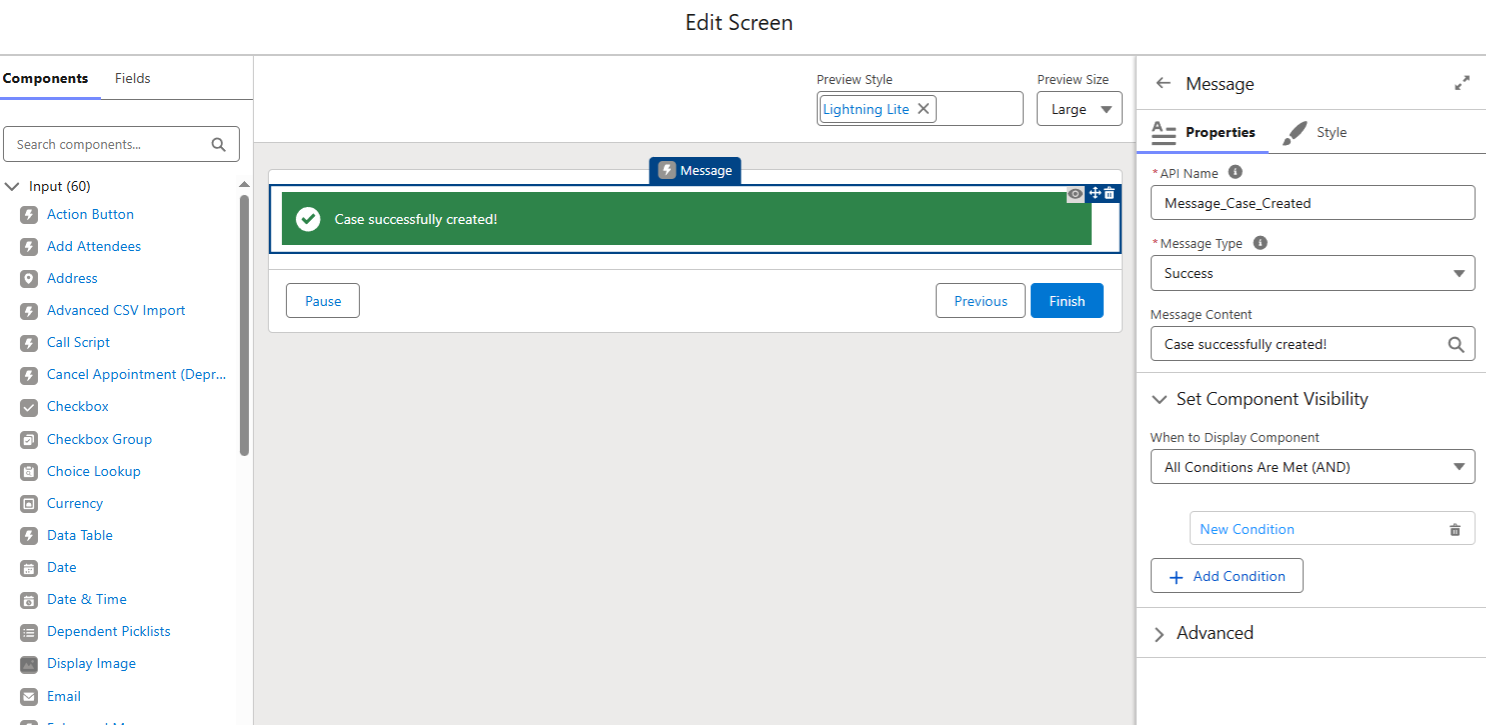Click the Add Condition button

pos(1227,576)
